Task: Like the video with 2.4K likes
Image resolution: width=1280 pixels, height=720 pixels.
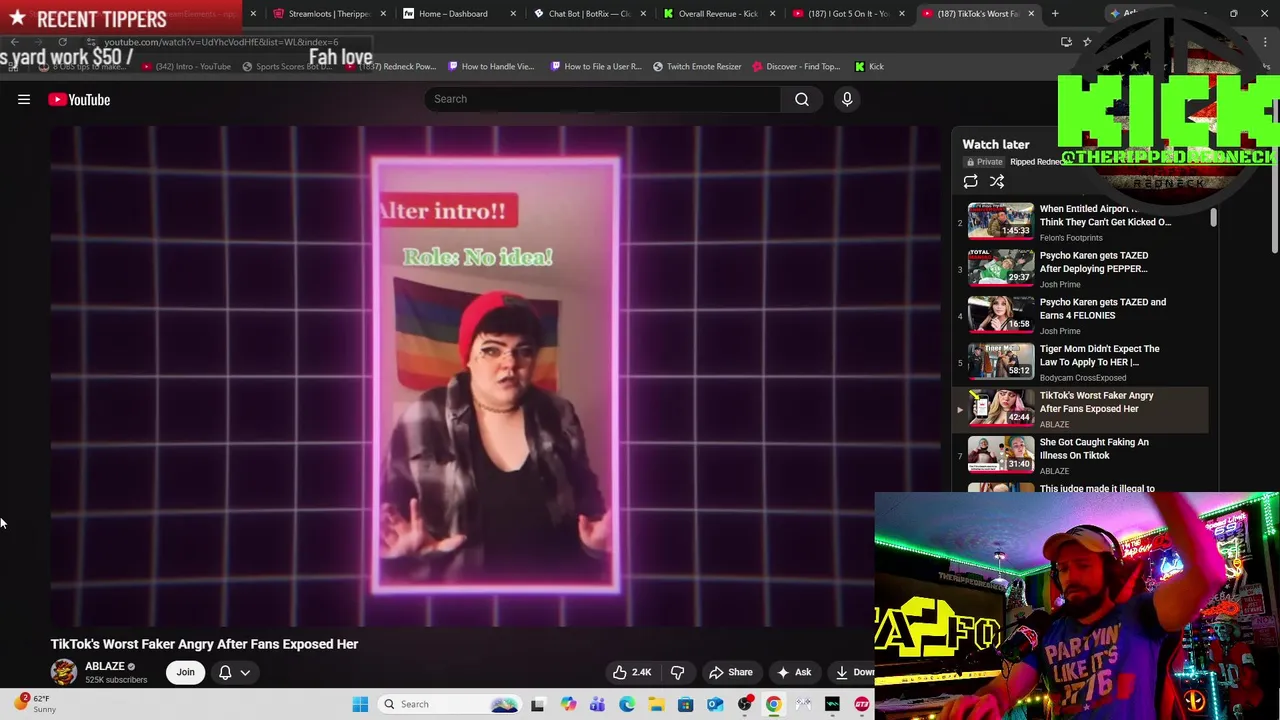Action: 631,672
